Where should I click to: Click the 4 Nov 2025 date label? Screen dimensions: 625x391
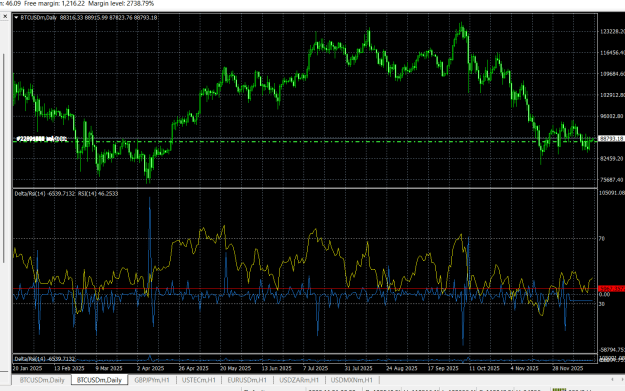[x=524, y=368]
